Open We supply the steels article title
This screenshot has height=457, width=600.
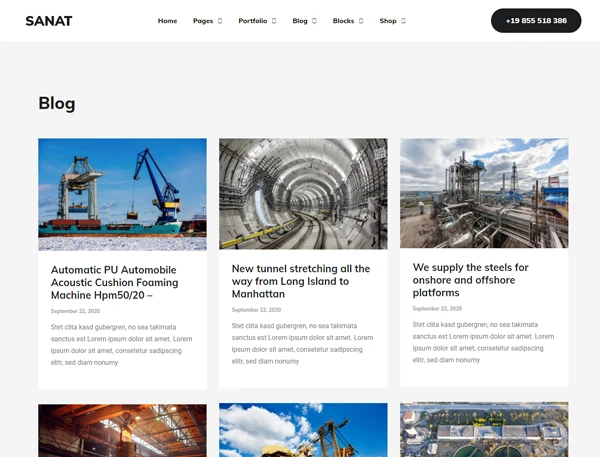(x=471, y=280)
